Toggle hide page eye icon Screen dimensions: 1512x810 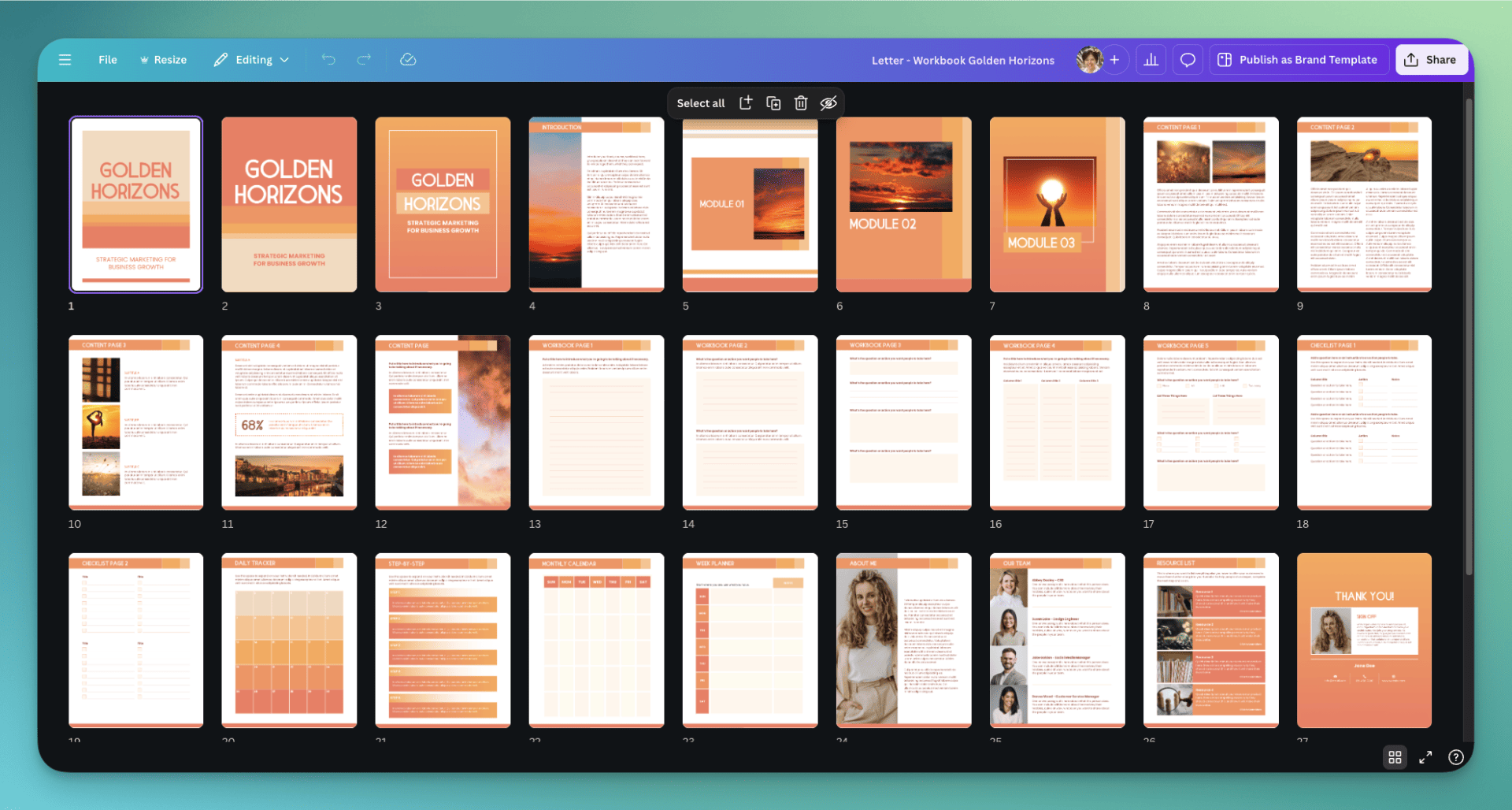[x=828, y=103]
